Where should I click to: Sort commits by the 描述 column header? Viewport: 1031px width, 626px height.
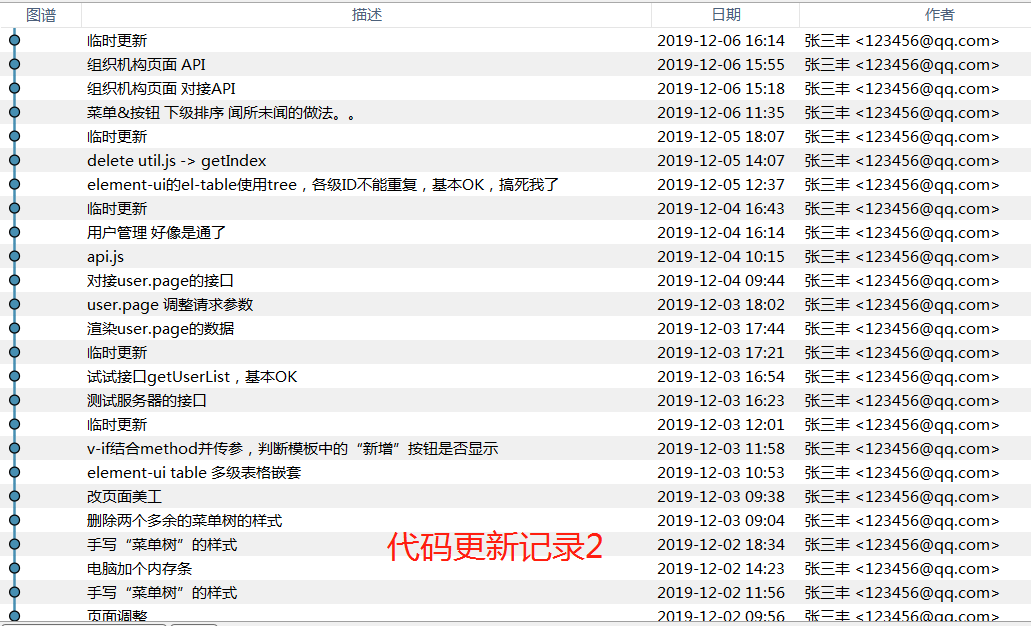pyautogui.click(x=366, y=15)
